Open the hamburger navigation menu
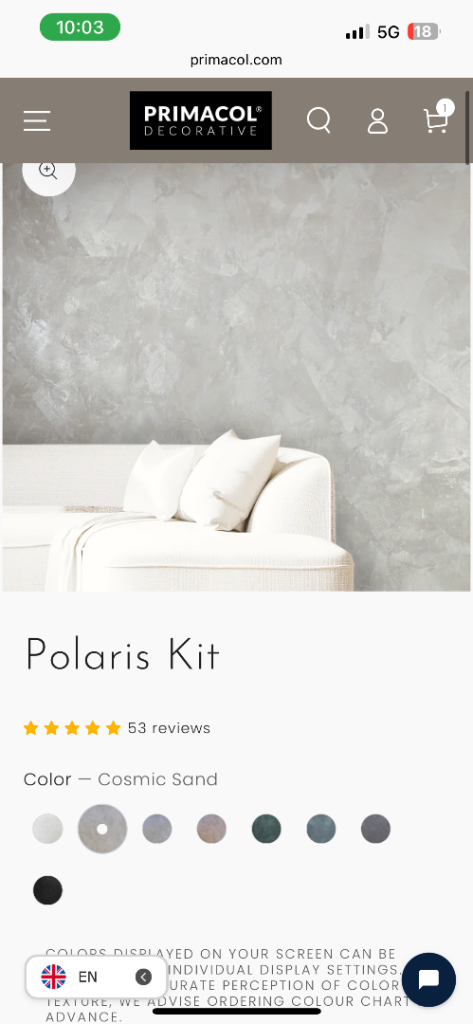The image size is (473, 1024). (37, 121)
